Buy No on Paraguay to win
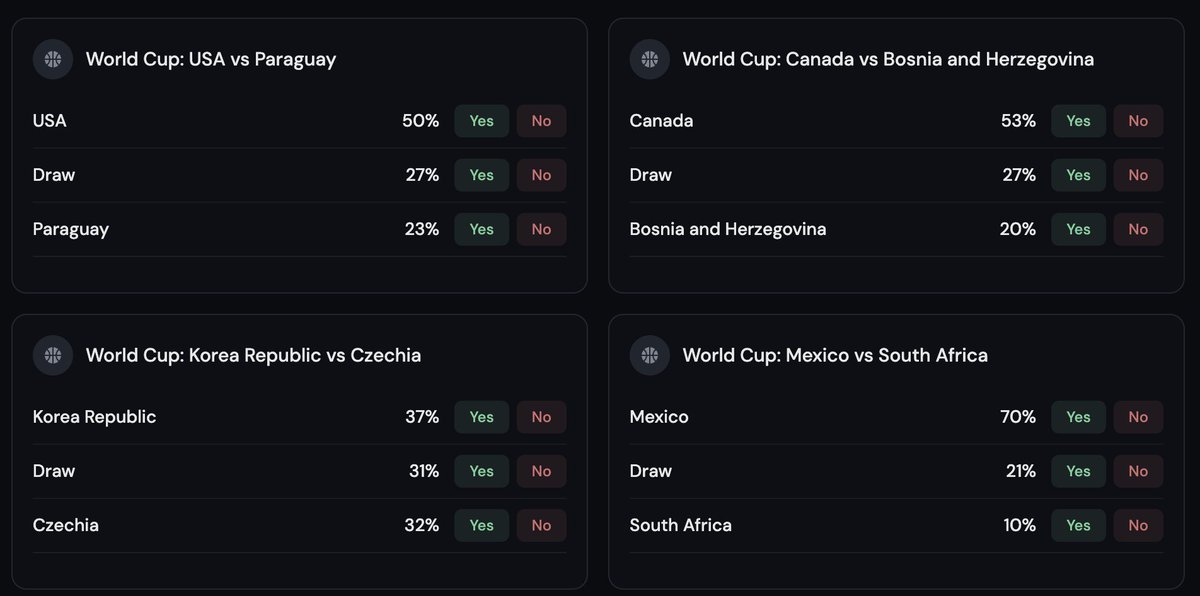Image resolution: width=1200 pixels, height=596 pixels. pos(541,229)
